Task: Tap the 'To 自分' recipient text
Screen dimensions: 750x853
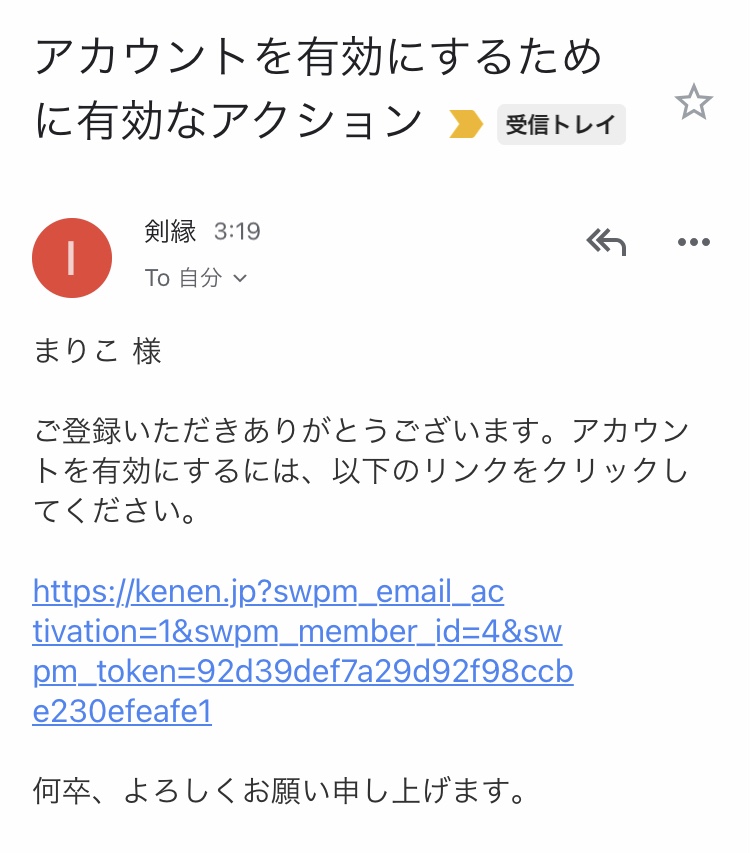Action: pos(184,279)
